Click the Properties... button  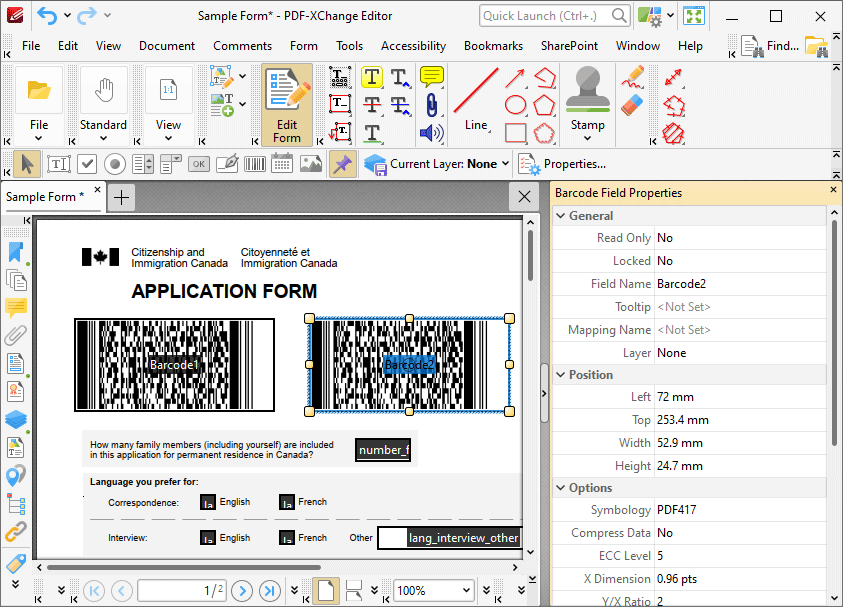[562, 164]
